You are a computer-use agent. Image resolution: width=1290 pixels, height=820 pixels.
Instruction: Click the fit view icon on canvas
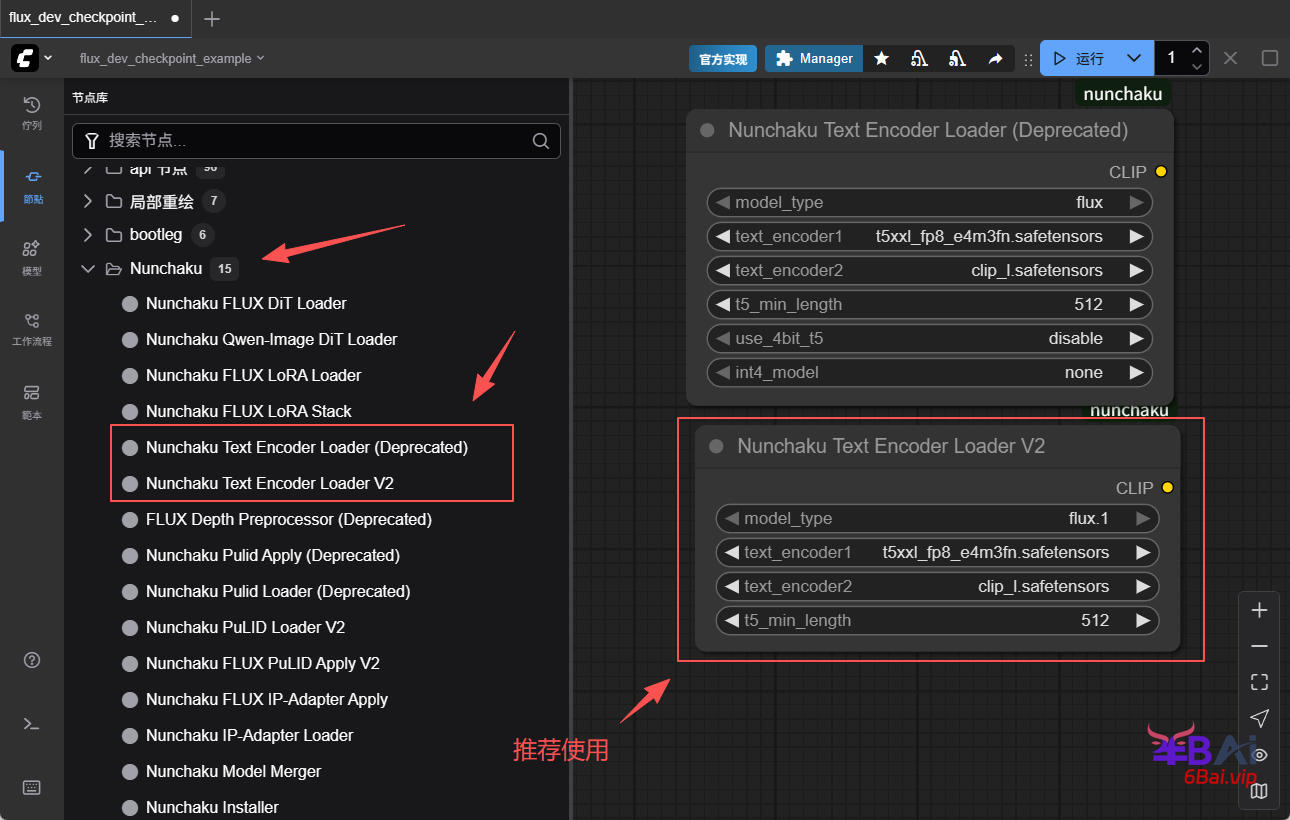[1259, 682]
